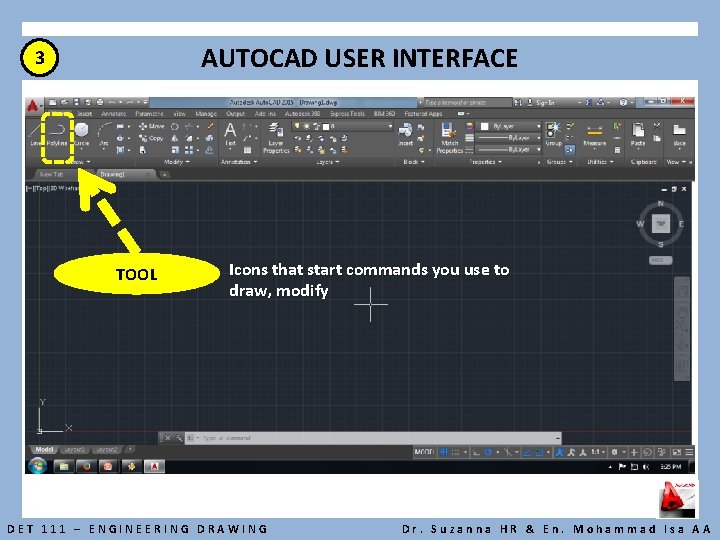Viewport: 720px width, 540px height.
Task: Select the Circle tool
Action: [x=82, y=135]
